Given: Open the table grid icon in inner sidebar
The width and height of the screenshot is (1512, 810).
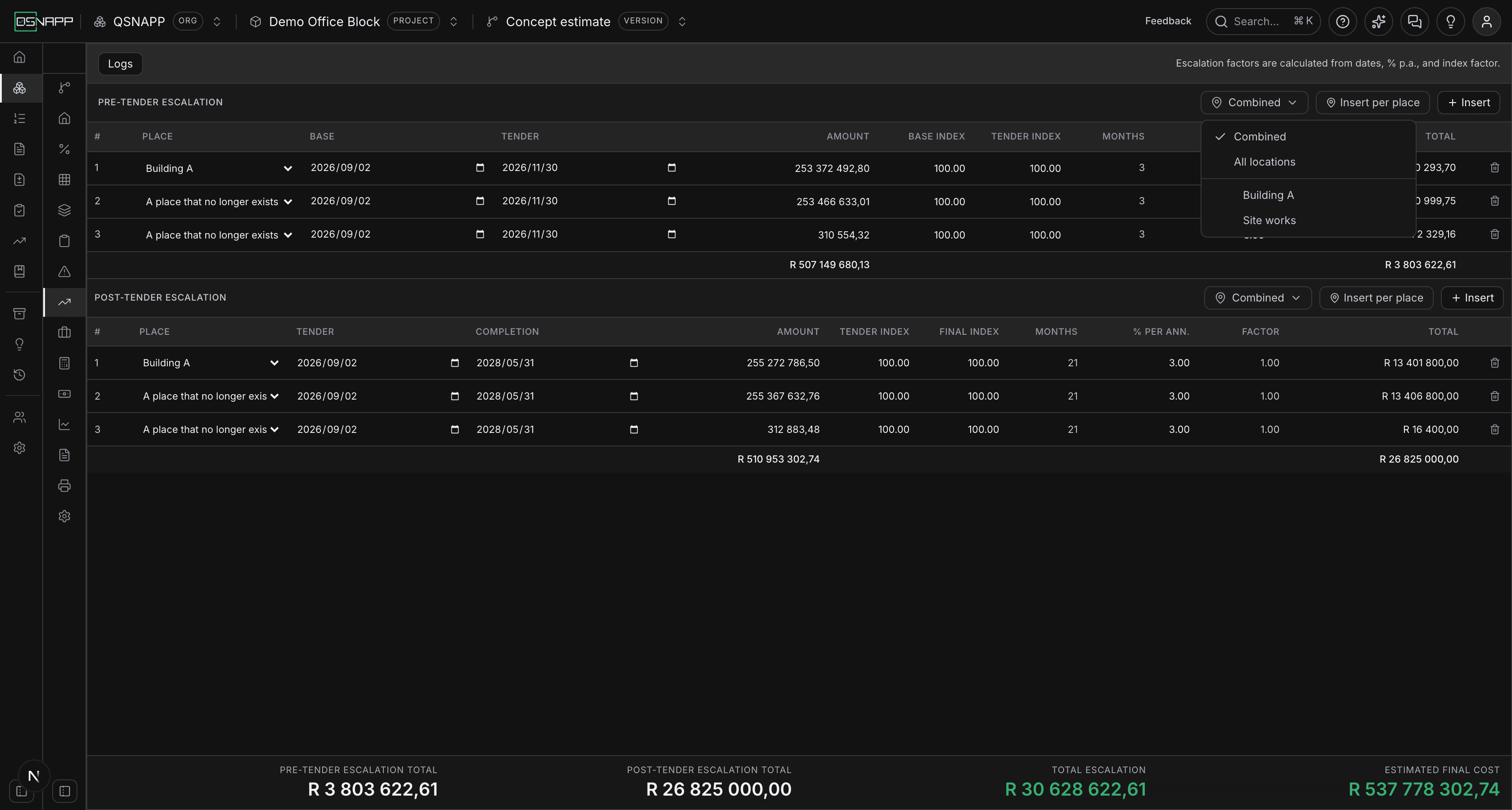Looking at the screenshot, I should (x=64, y=180).
